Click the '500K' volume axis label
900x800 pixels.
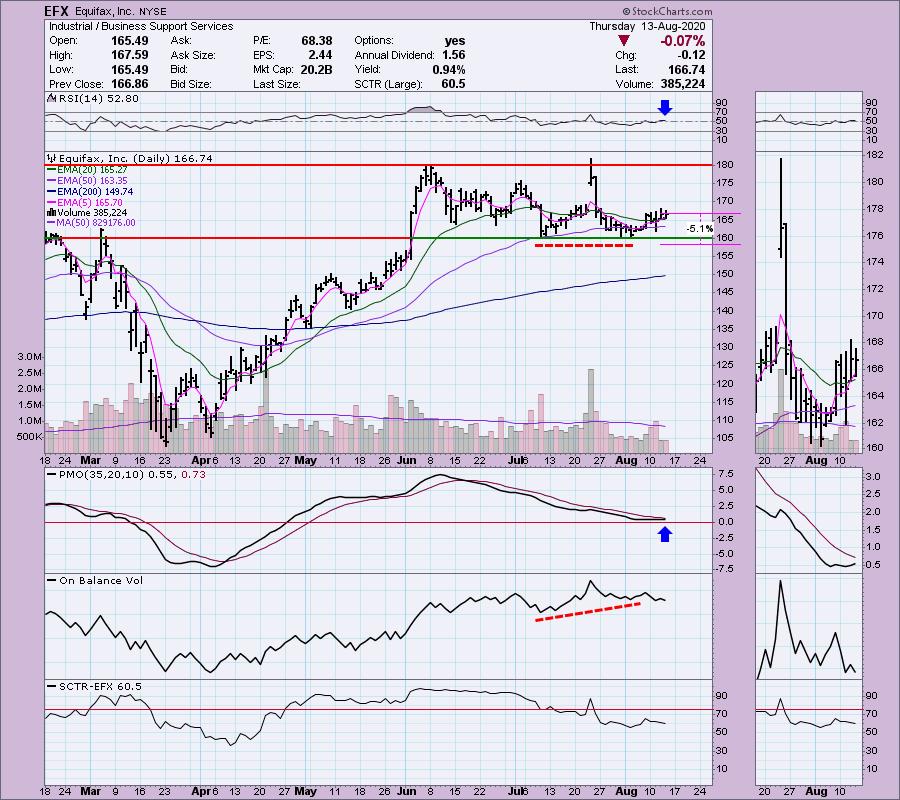(x=30, y=436)
